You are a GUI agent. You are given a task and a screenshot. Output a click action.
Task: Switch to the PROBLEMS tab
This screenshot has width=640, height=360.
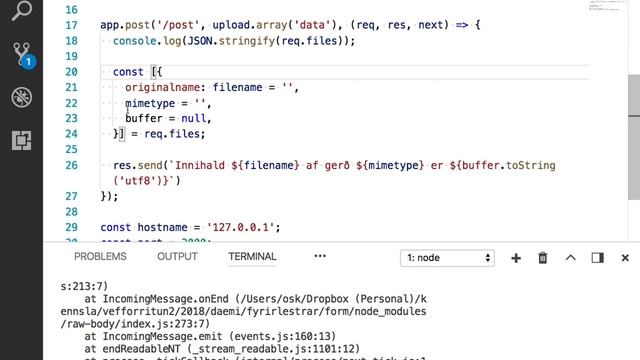(100, 256)
